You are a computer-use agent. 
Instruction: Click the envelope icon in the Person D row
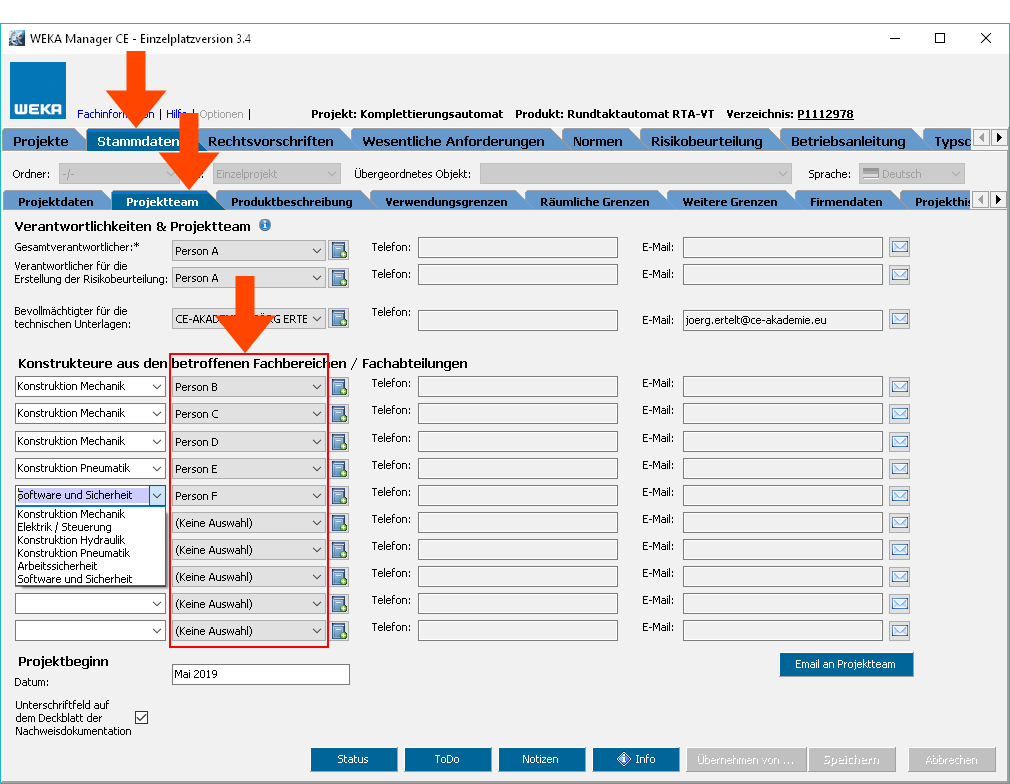coord(899,441)
